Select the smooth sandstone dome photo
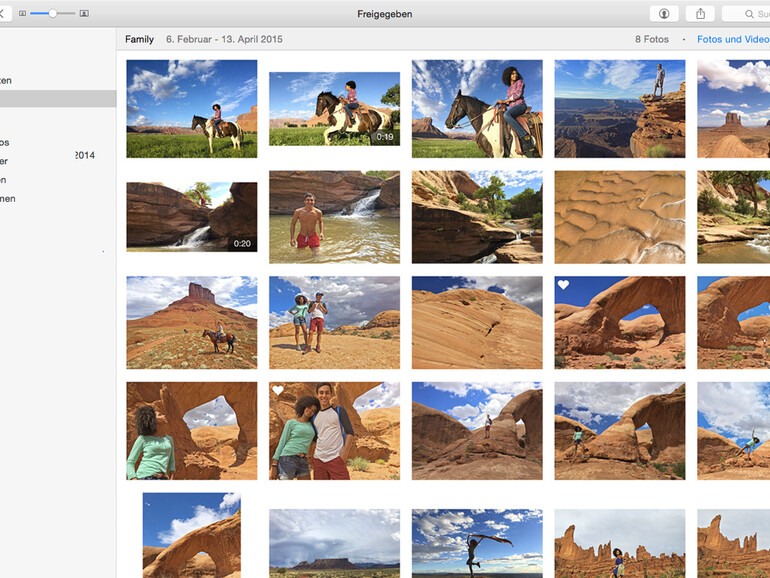Viewport: 770px width, 578px height. pos(477,323)
